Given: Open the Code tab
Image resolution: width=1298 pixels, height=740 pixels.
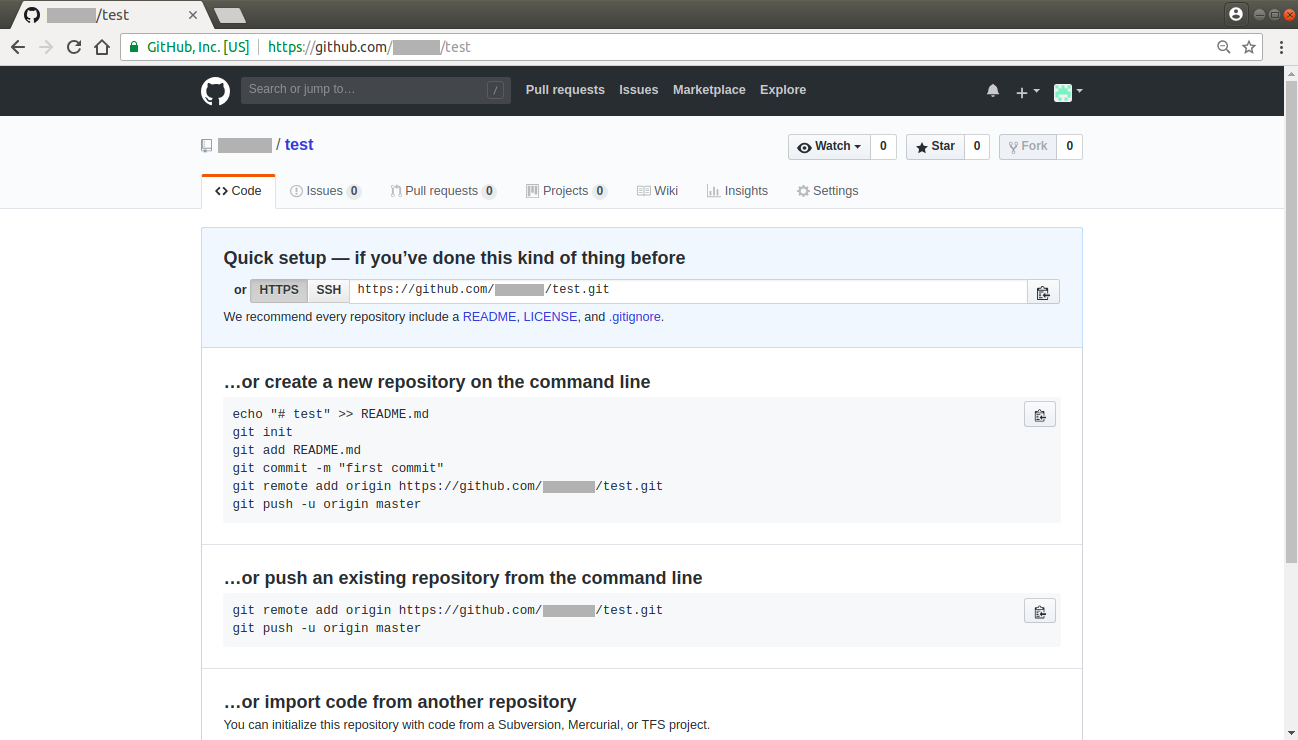Looking at the screenshot, I should click(238, 191).
